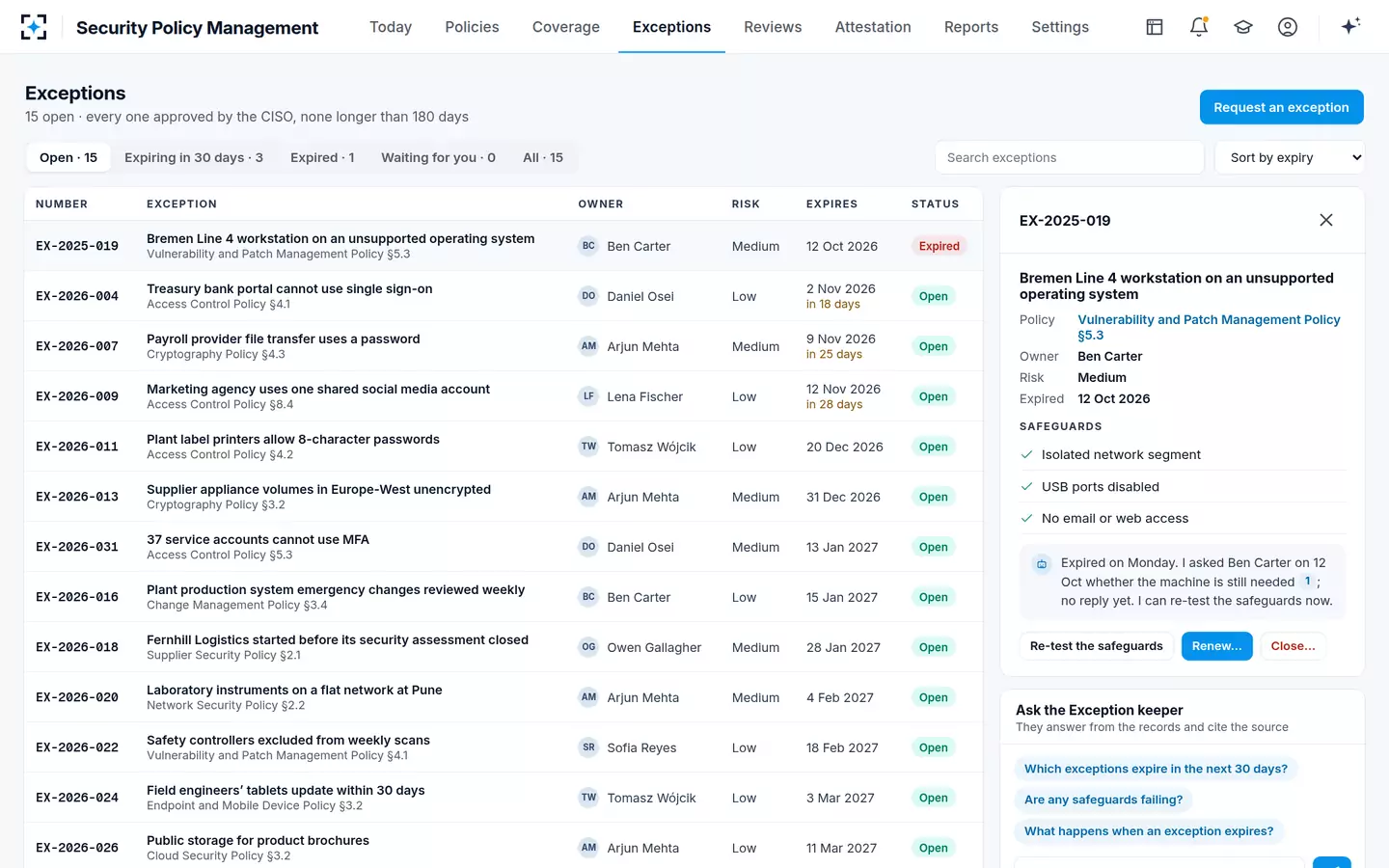This screenshot has width=1389, height=868.
Task: Ask "Are any safeguards failing?"
Action: pyautogui.click(x=1103, y=800)
